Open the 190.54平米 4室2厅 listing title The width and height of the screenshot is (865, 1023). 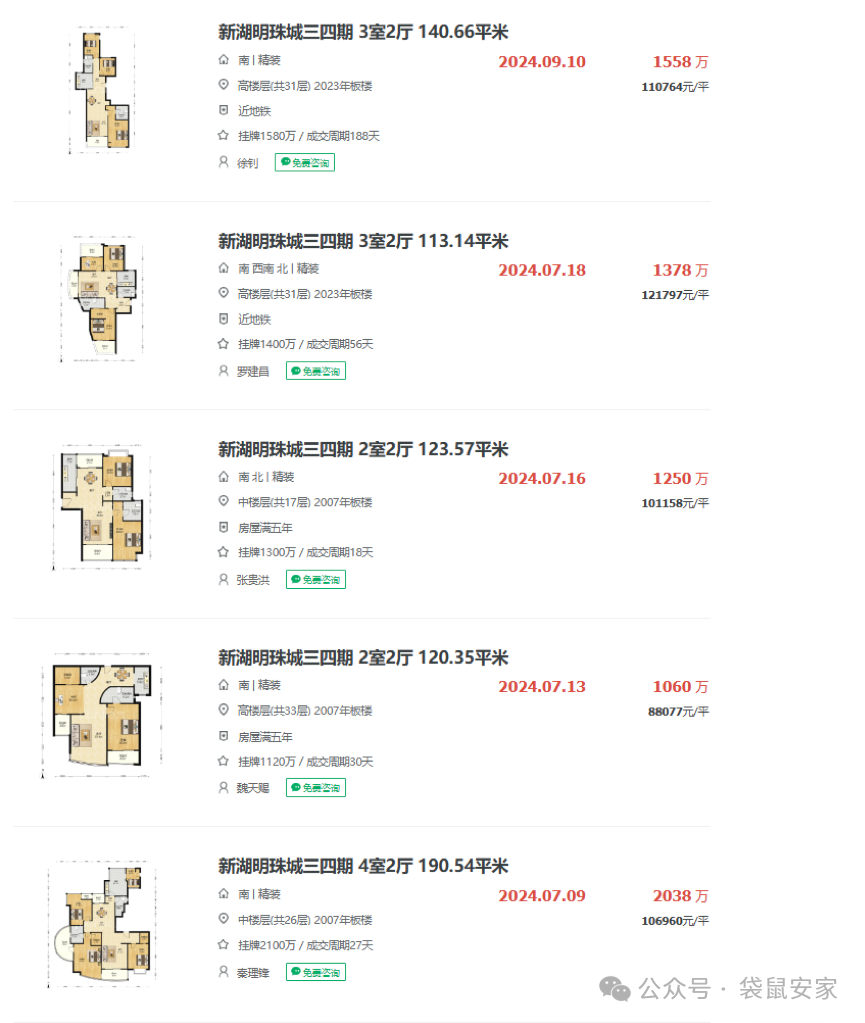click(363, 866)
